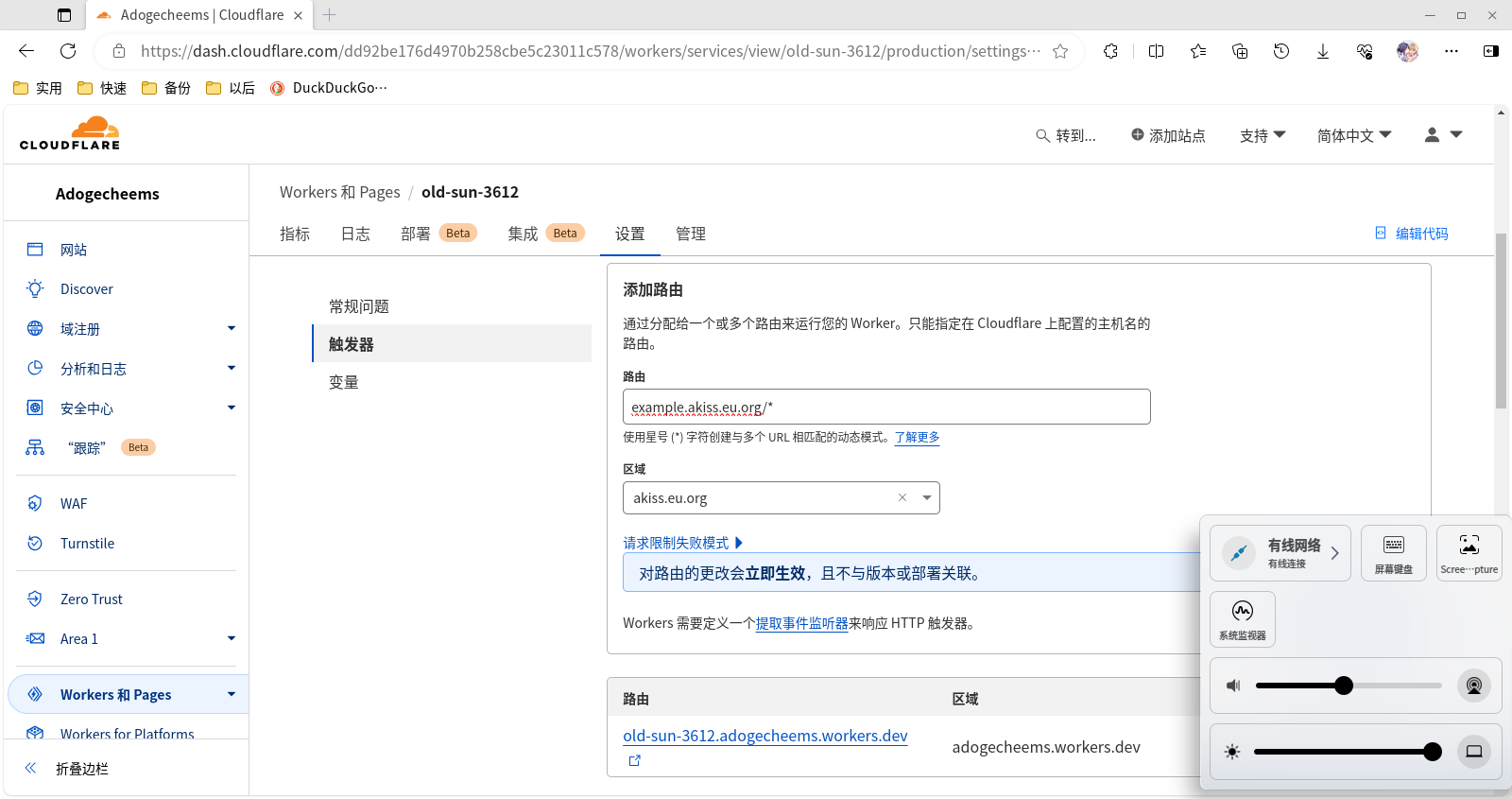Viewport: 1512px width, 799px height.
Task: Click the 编辑代码 edit code link
Action: click(1412, 234)
